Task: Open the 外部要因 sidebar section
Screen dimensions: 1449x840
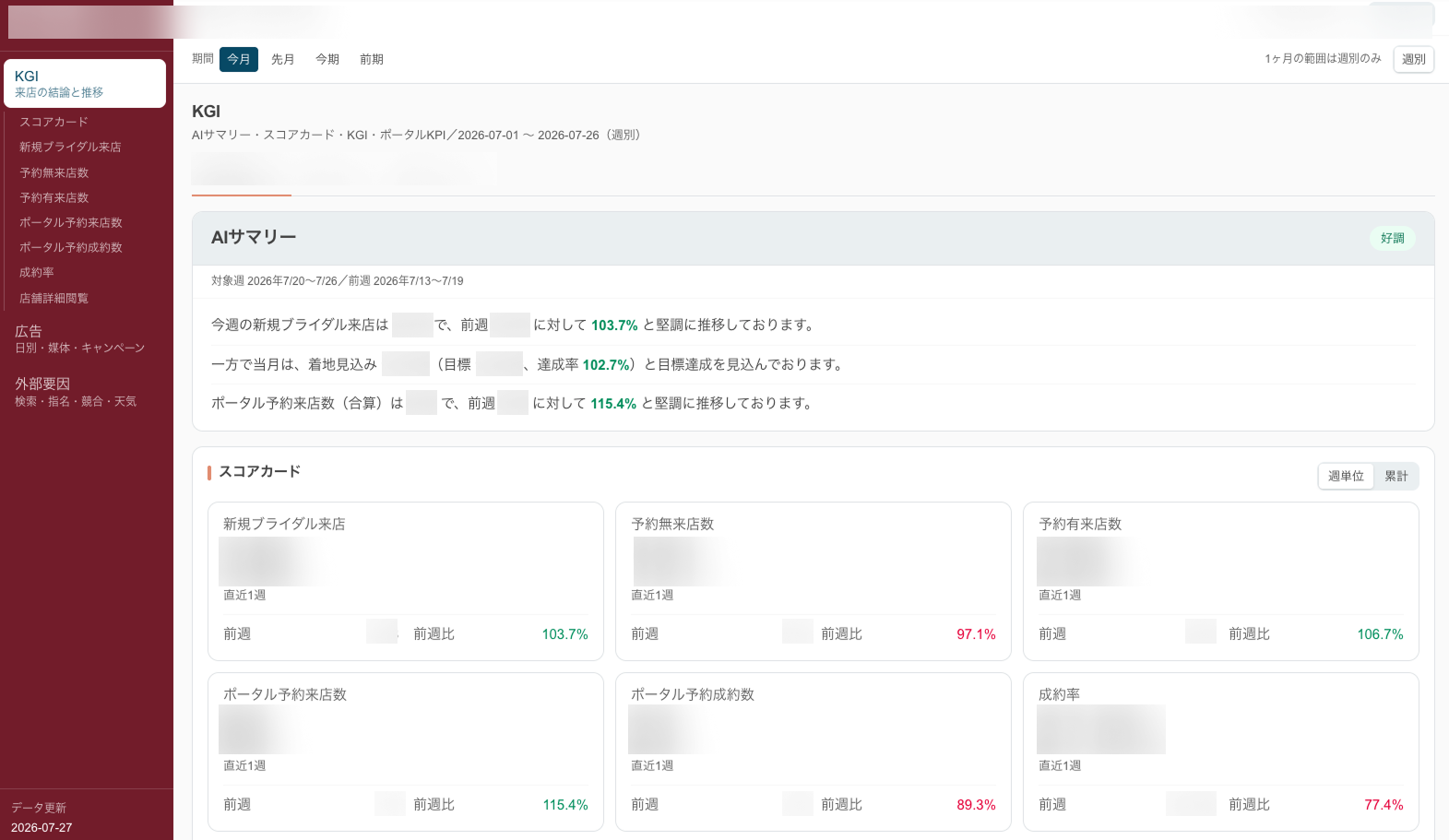Action: 76,392
